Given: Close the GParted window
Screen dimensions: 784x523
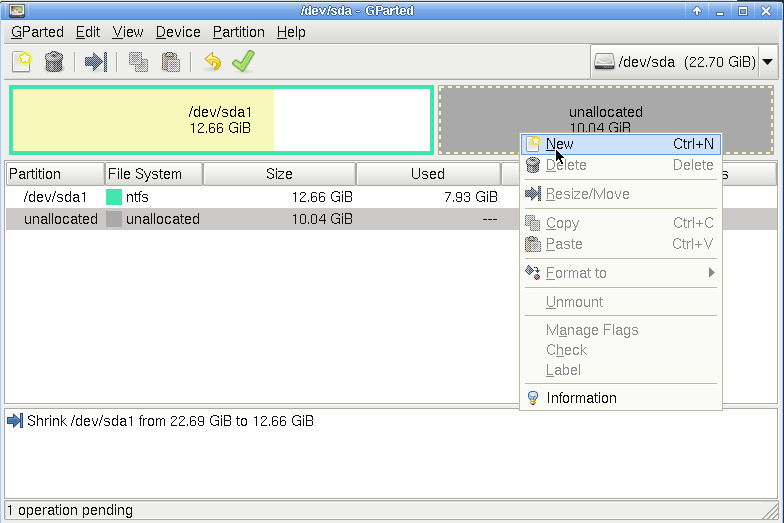Looking at the screenshot, I should 766,10.
